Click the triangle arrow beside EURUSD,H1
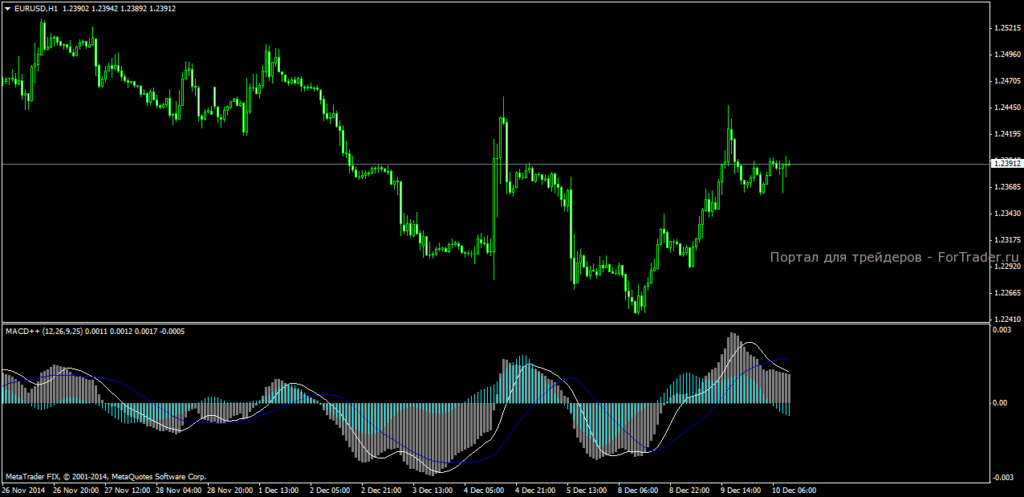This screenshot has height=497, width=1024. 7,8
